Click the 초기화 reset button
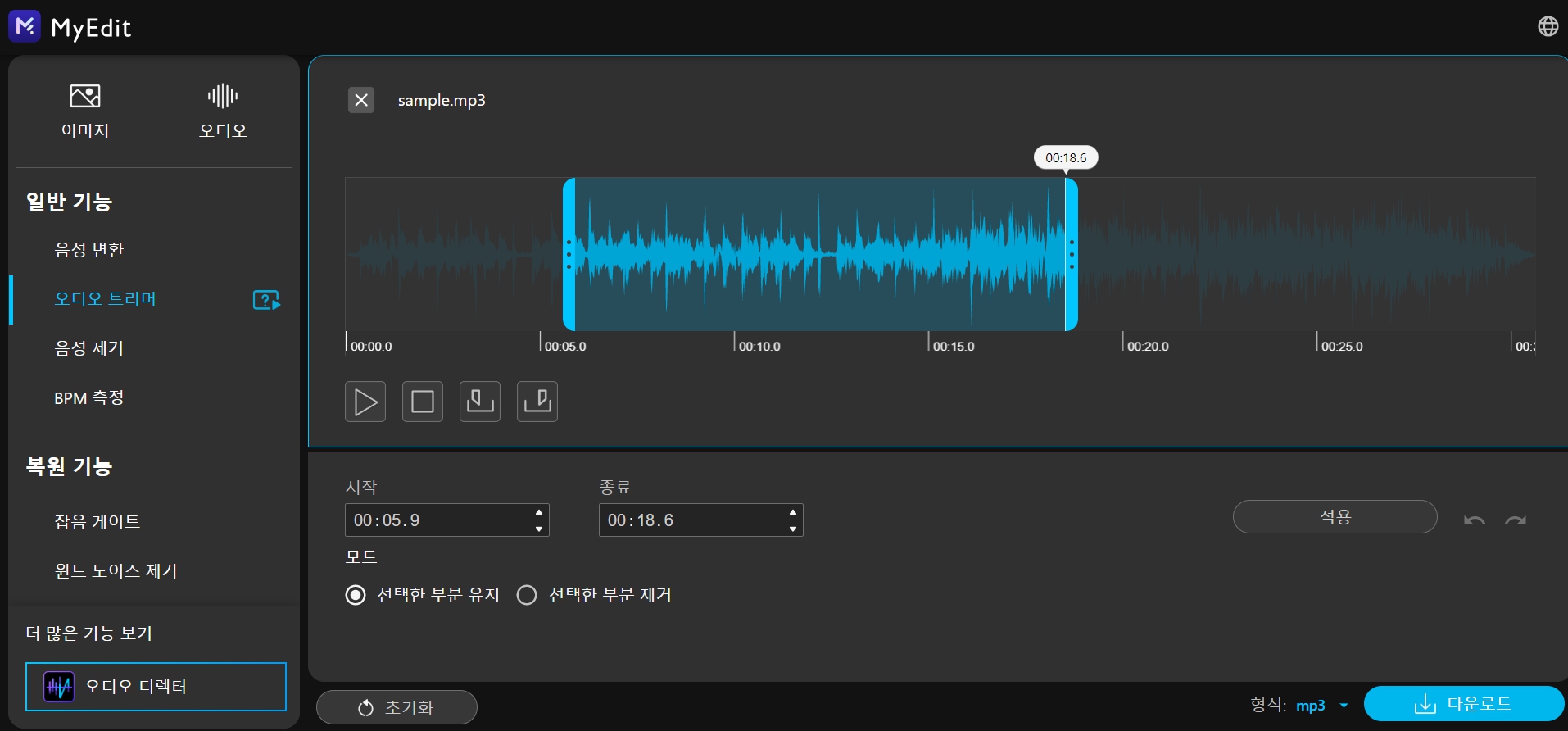Screen dimensions: 1568x731 [397, 707]
